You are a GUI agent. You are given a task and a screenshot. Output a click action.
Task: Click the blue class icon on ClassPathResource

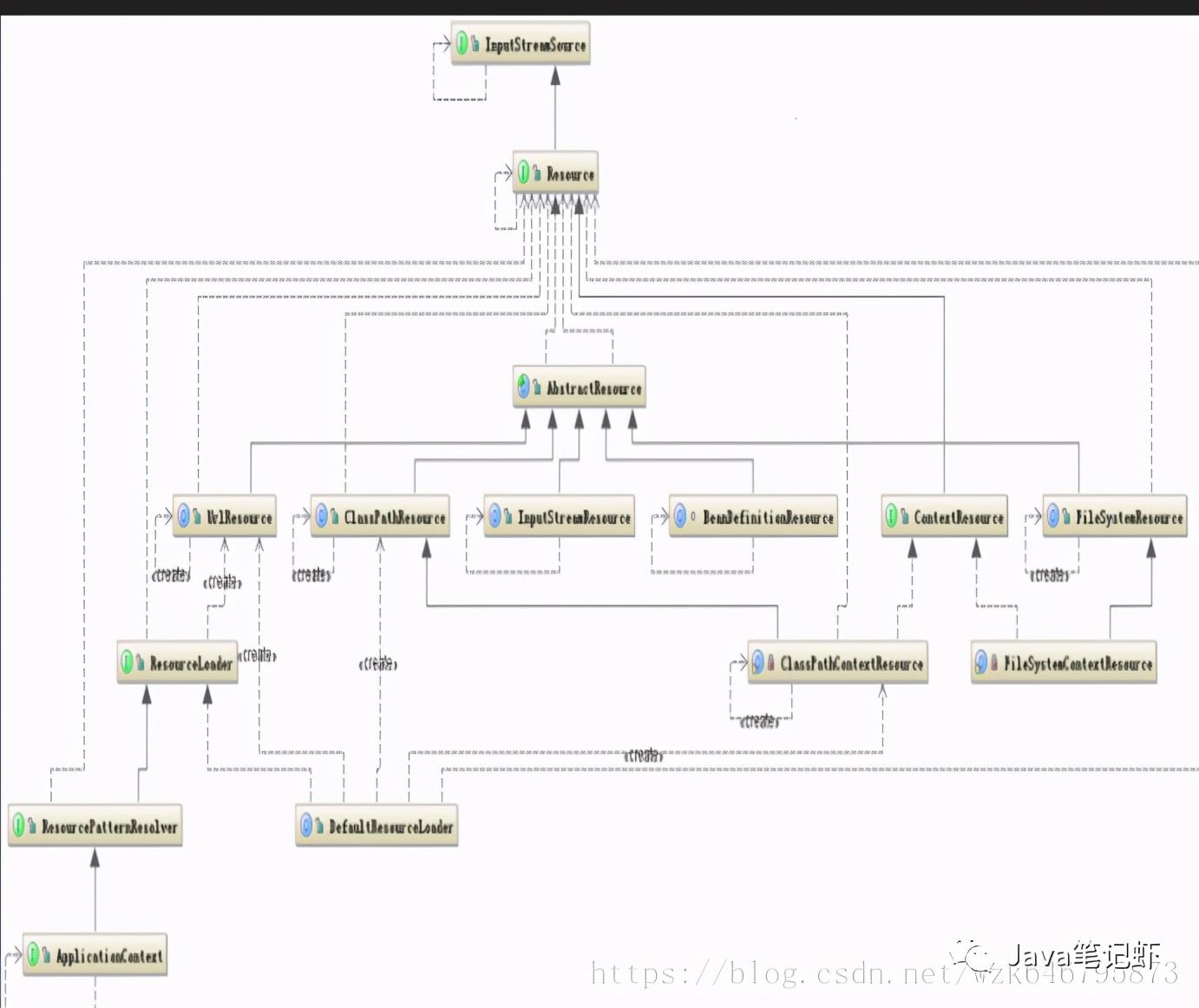click(322, 517)
